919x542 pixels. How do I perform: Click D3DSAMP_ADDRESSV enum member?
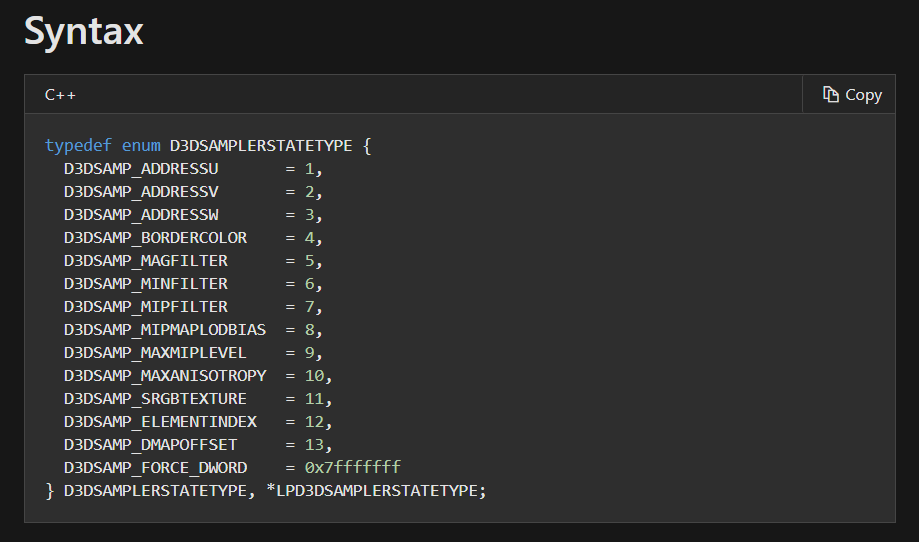click(141, 192)
